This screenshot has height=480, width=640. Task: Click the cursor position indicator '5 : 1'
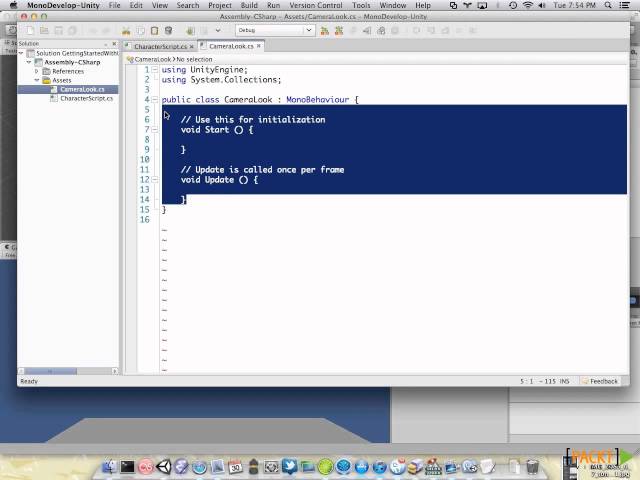526,381
